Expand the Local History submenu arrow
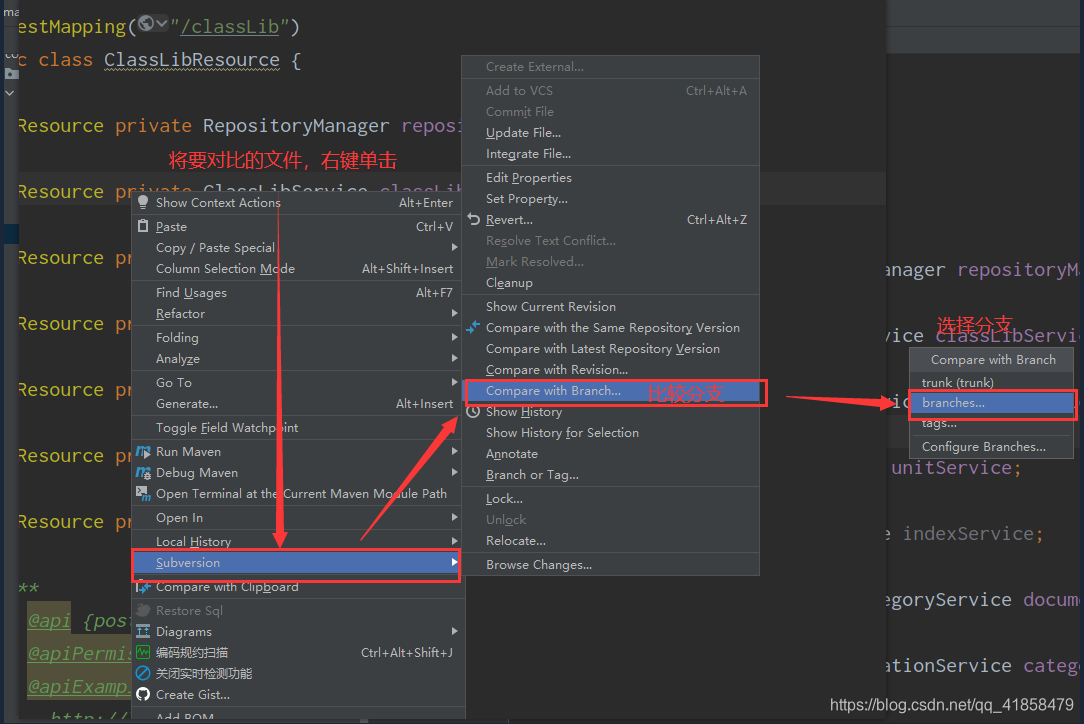Screen dimensions: 1084x724 pos(454,541)
